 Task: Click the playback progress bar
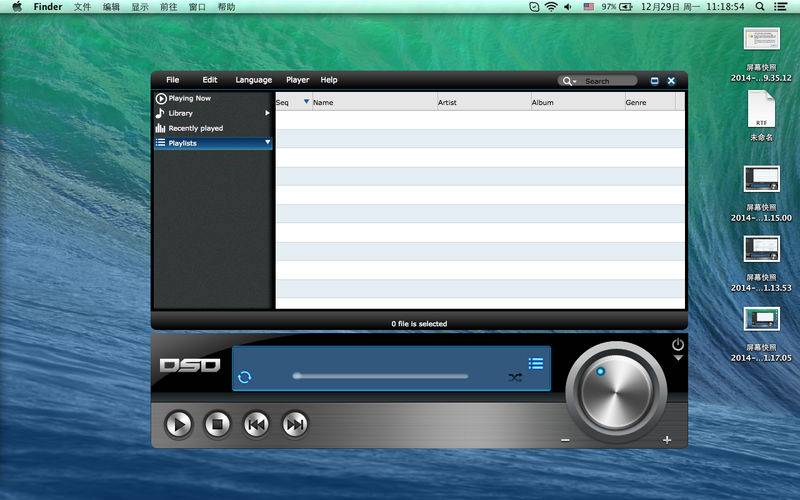click(381, 376)
